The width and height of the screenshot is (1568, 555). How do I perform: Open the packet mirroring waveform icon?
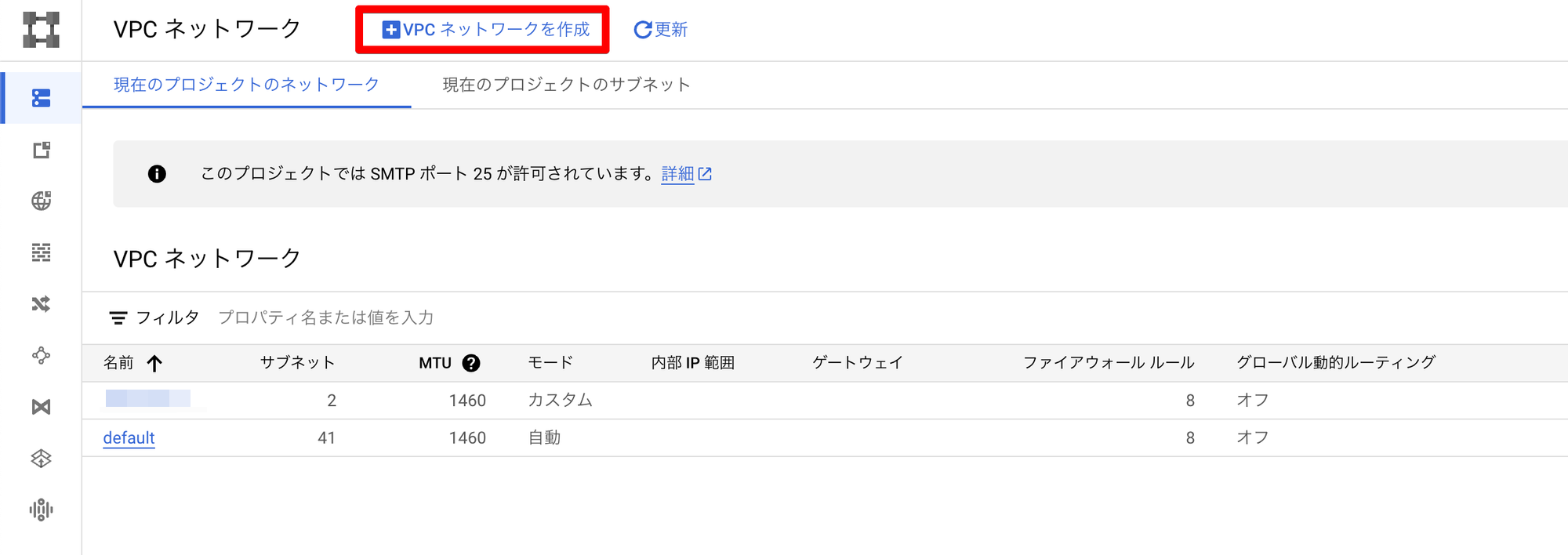[x=41, y=510]
